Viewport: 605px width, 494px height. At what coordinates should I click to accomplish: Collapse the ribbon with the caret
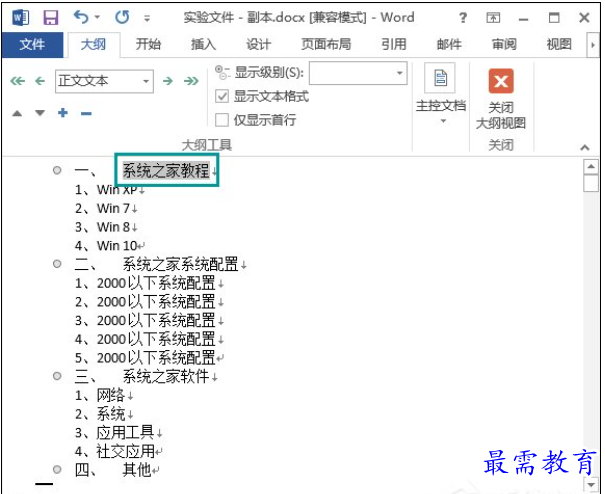pyautogui.click(x=585, y=147)
